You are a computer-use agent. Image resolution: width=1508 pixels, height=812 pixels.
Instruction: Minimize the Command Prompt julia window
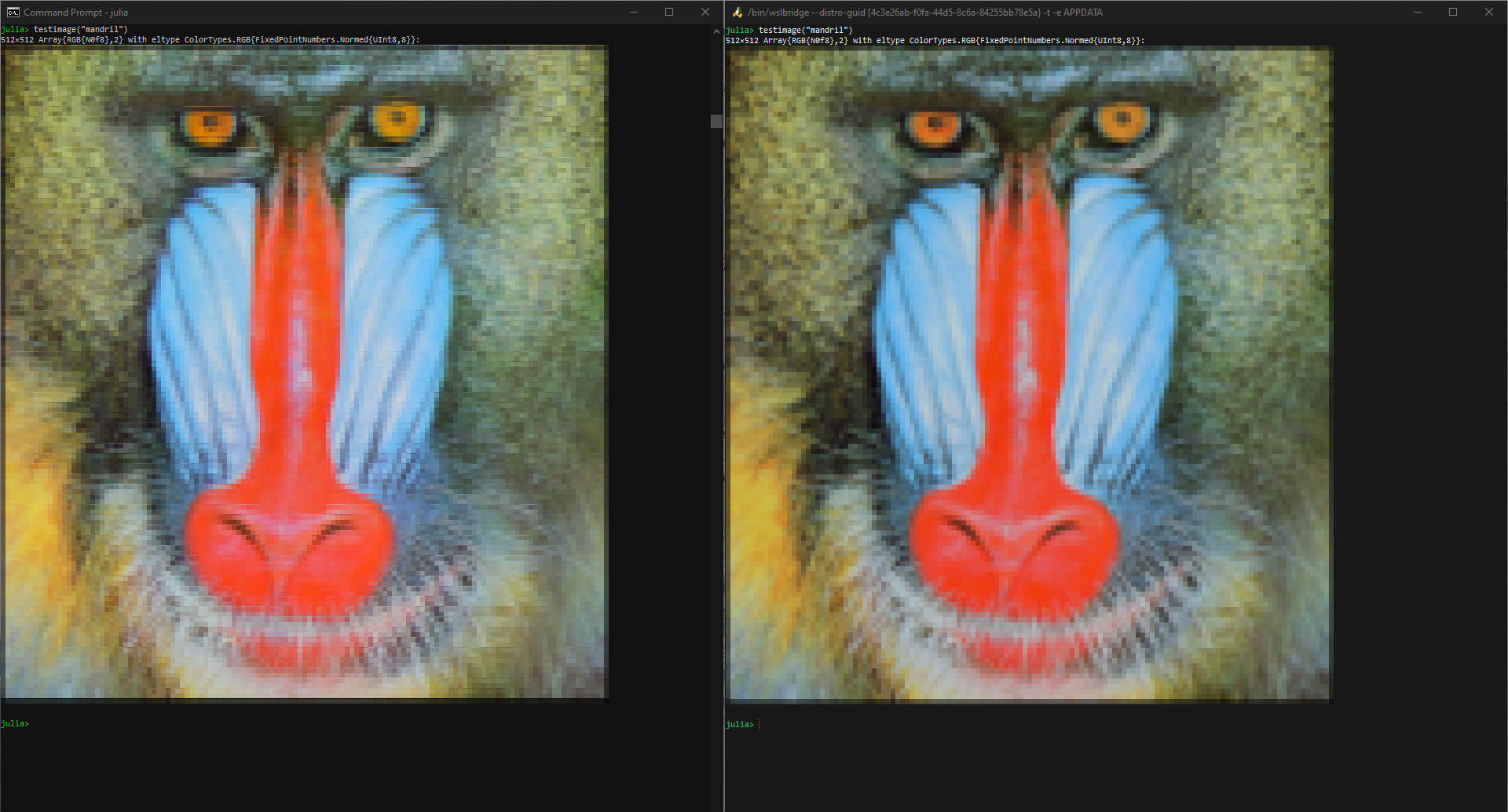click(x=634, y=12)
